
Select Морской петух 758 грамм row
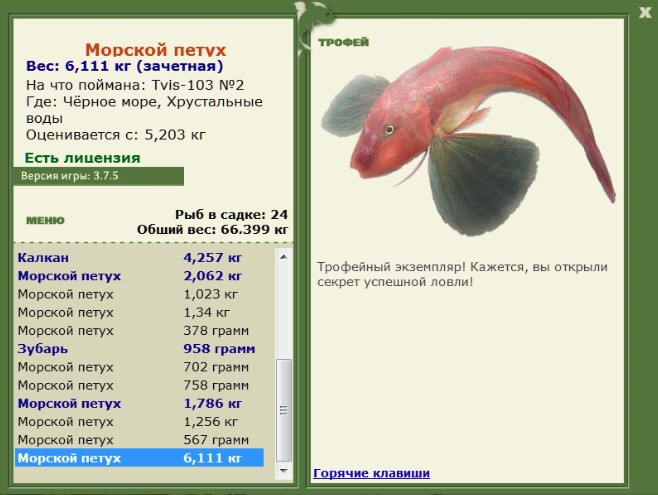[139, 385]
